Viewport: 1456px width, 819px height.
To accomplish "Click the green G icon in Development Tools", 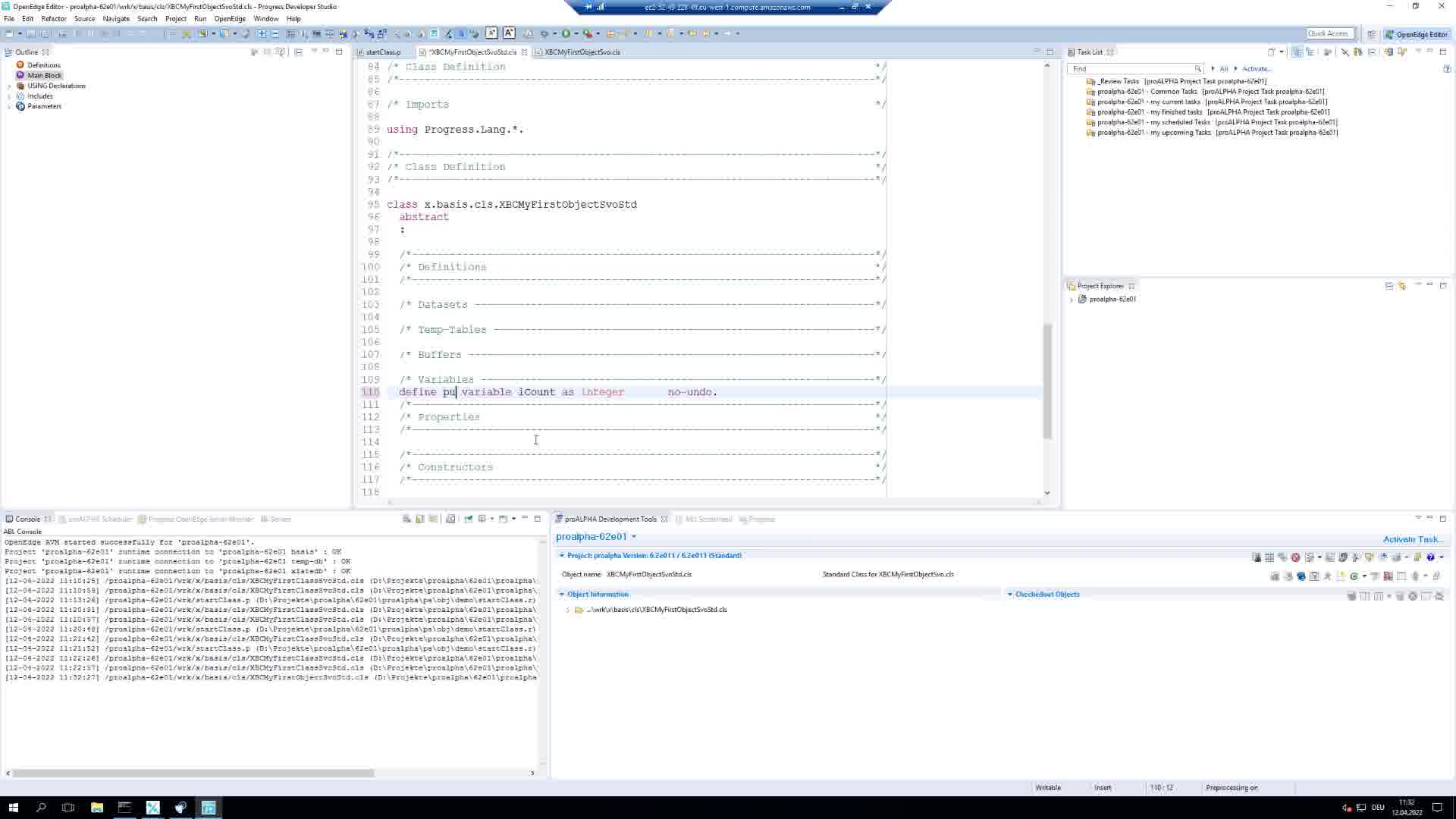I will (x=1354, y=576).
